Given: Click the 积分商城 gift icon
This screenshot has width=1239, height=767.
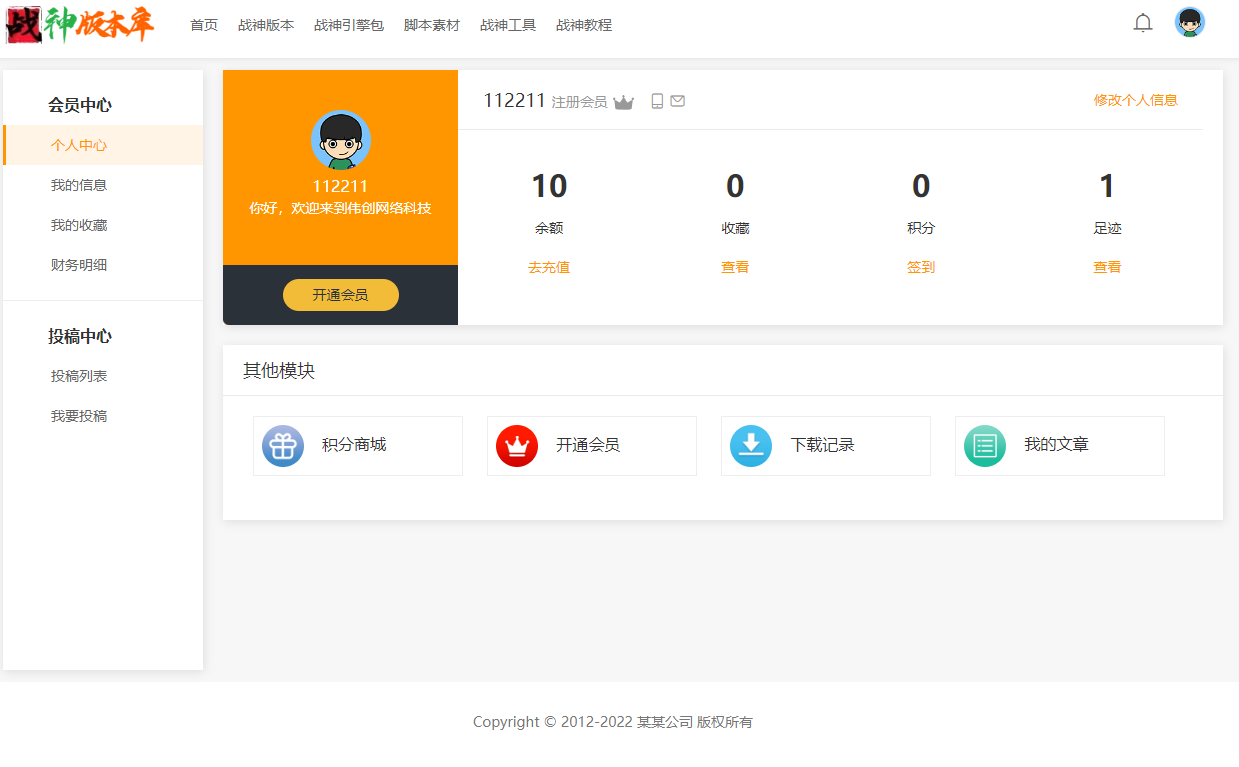Looking at the screenshot, I should coord(283,446).
